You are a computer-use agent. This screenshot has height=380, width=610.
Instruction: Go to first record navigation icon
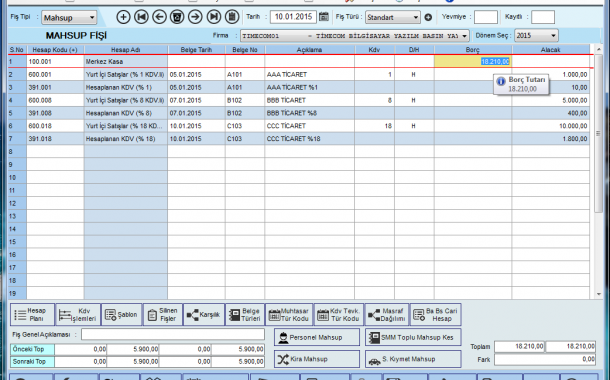coord(141,17)
